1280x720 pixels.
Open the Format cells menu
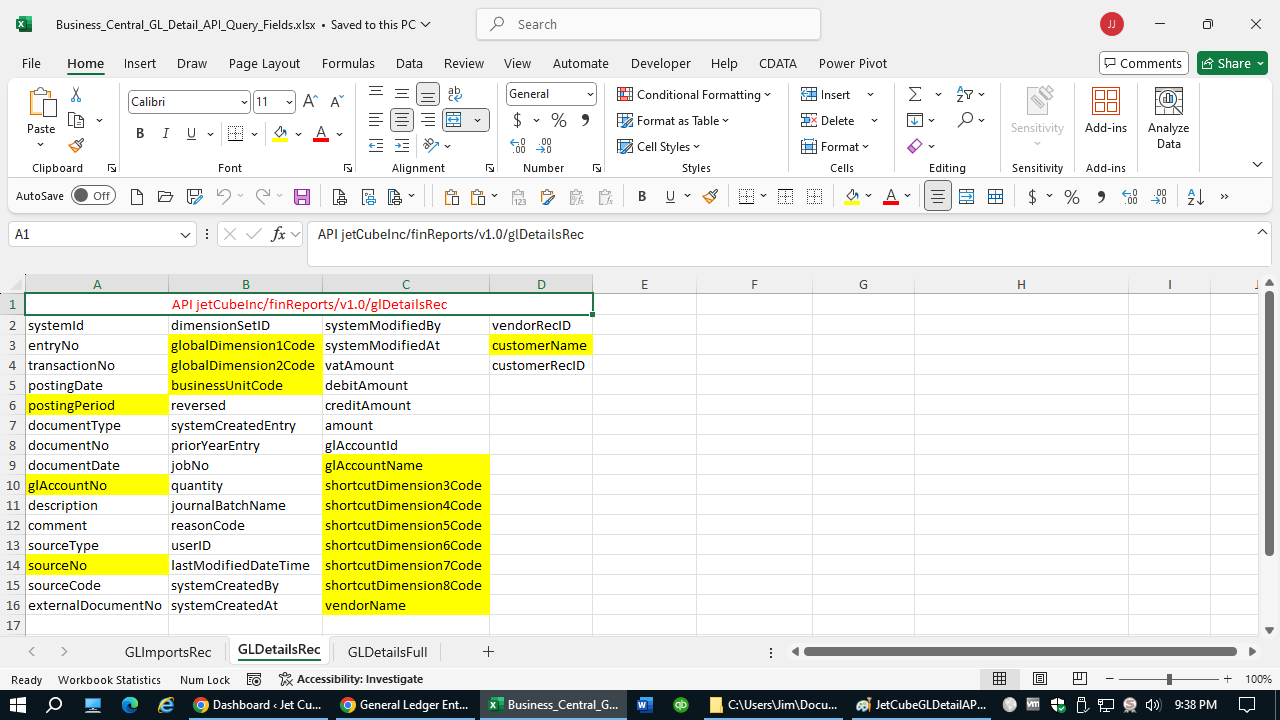click(x=836, y=146)
